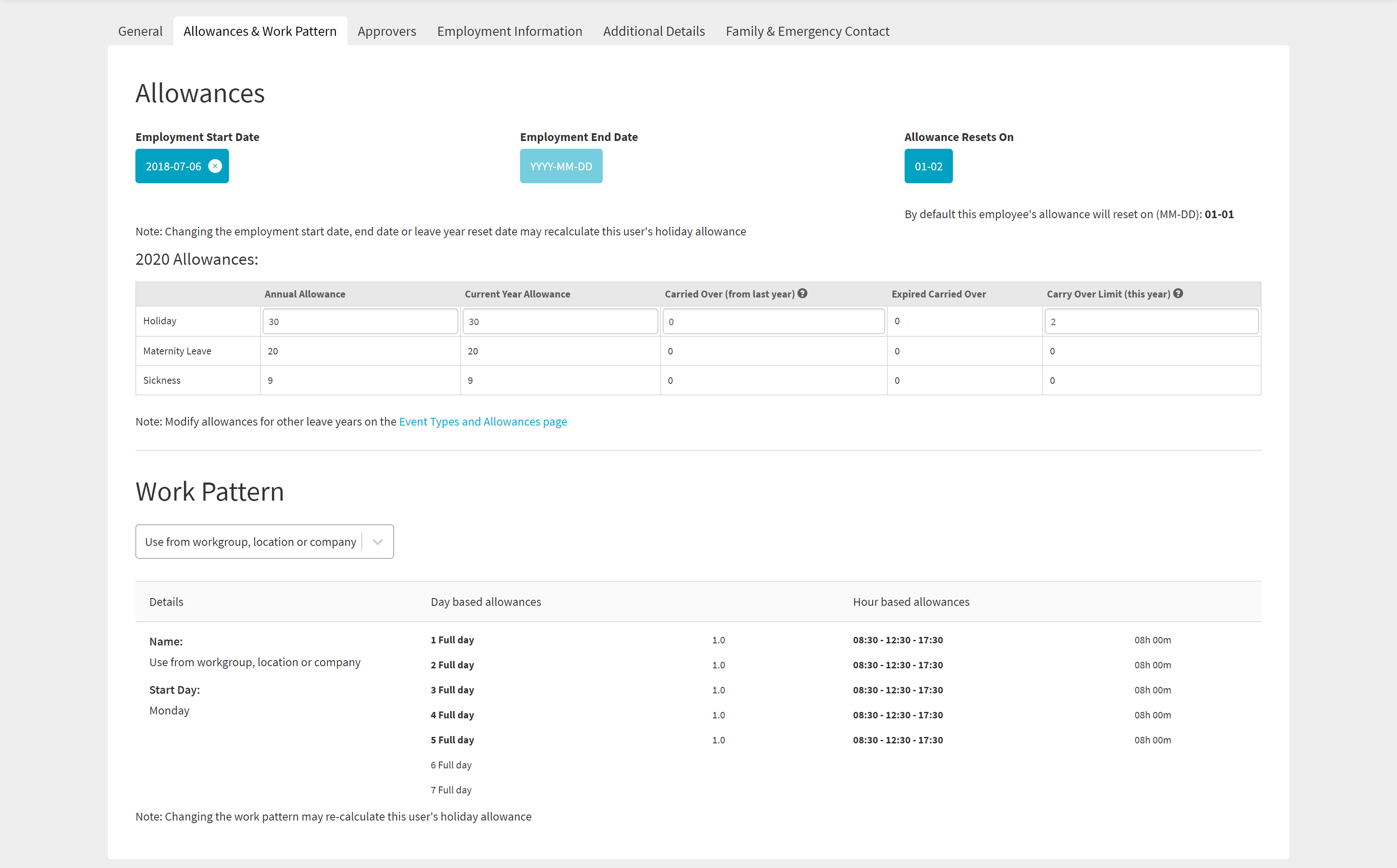
Task: Select the Allowances & Work Pattern tab
Action: 260,31
